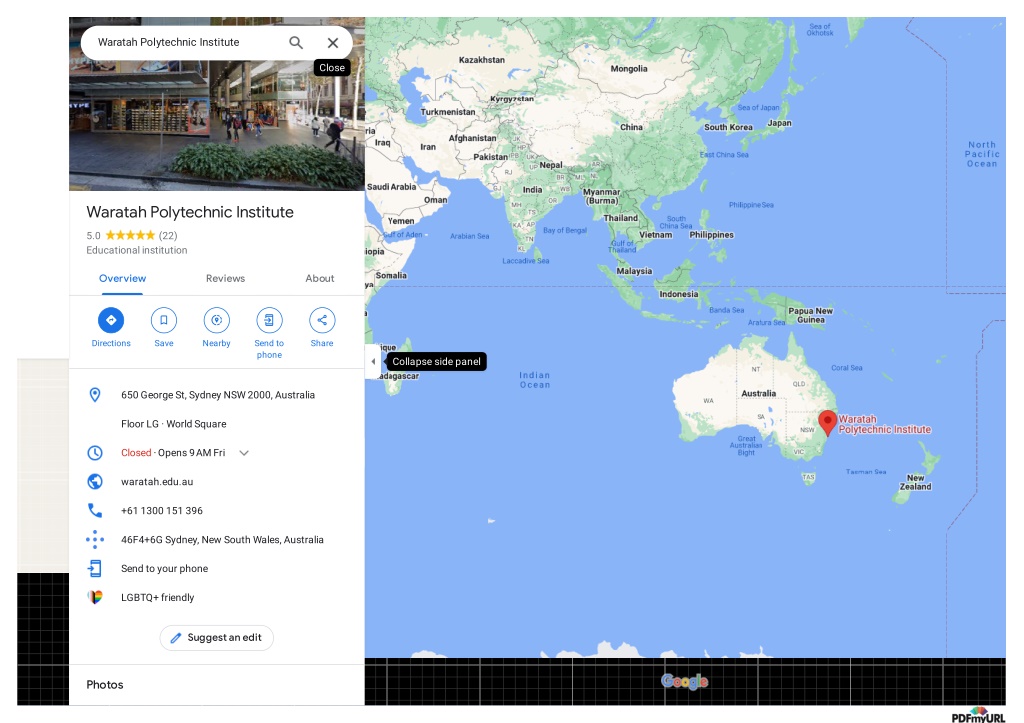Open the About tab
Viewport: 1024px width, 723px height.
coord(319,278)
